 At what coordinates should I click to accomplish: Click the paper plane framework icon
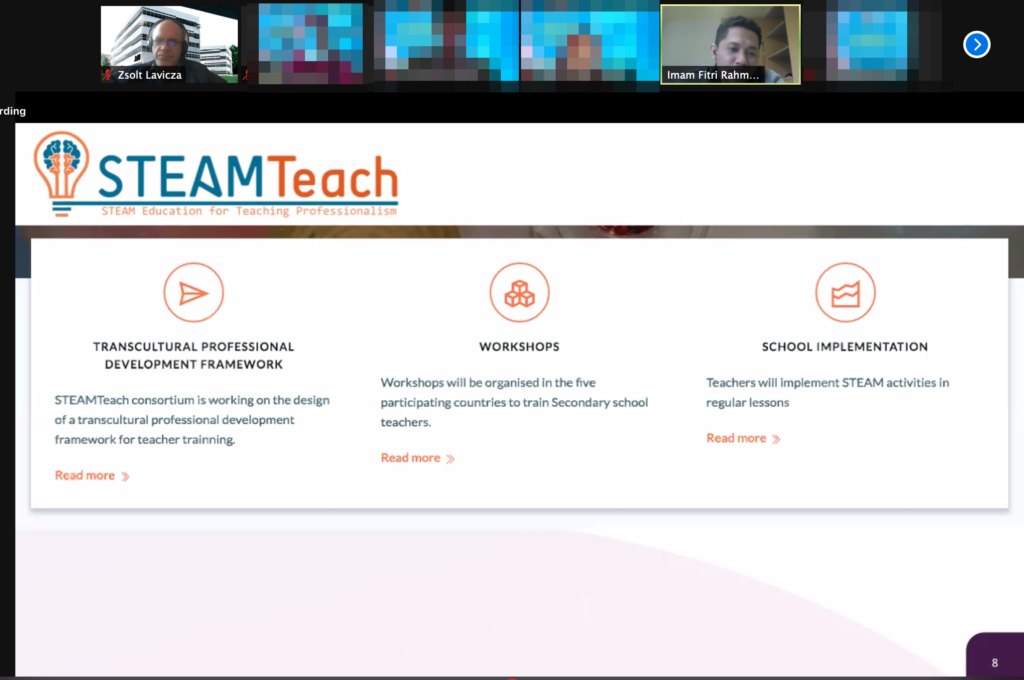(193, 293)
